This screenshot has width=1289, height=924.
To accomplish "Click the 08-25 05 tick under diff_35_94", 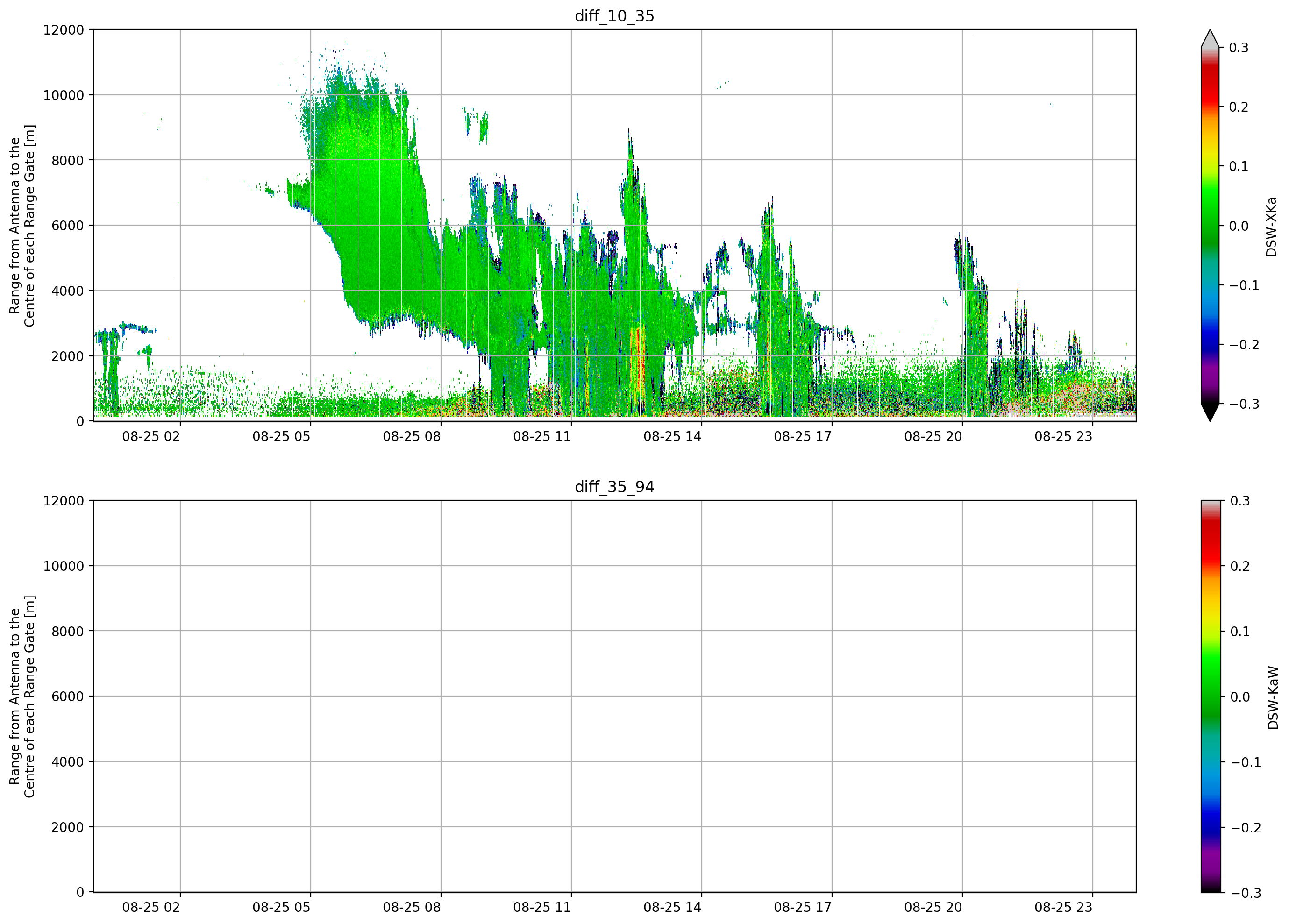I will (x=281, y=908).
